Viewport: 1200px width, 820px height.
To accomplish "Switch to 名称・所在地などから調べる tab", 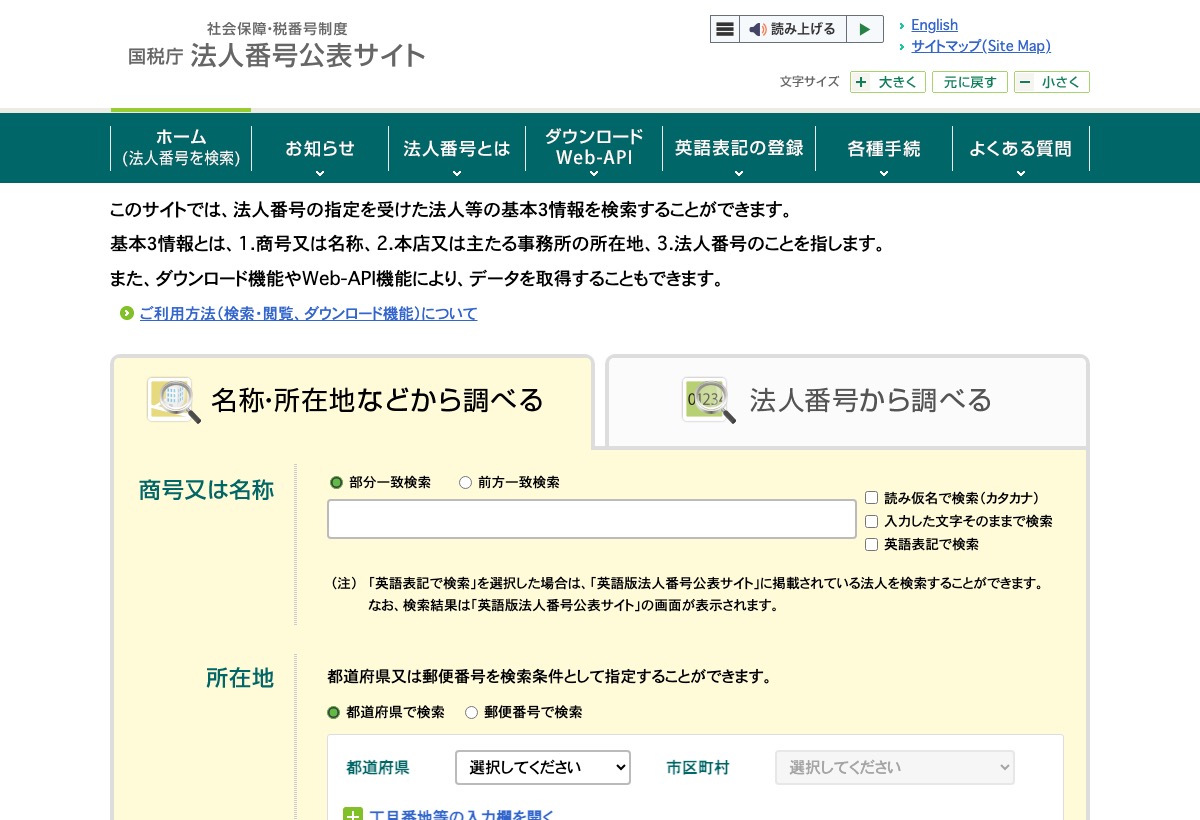I will click(x=352, y=401).
